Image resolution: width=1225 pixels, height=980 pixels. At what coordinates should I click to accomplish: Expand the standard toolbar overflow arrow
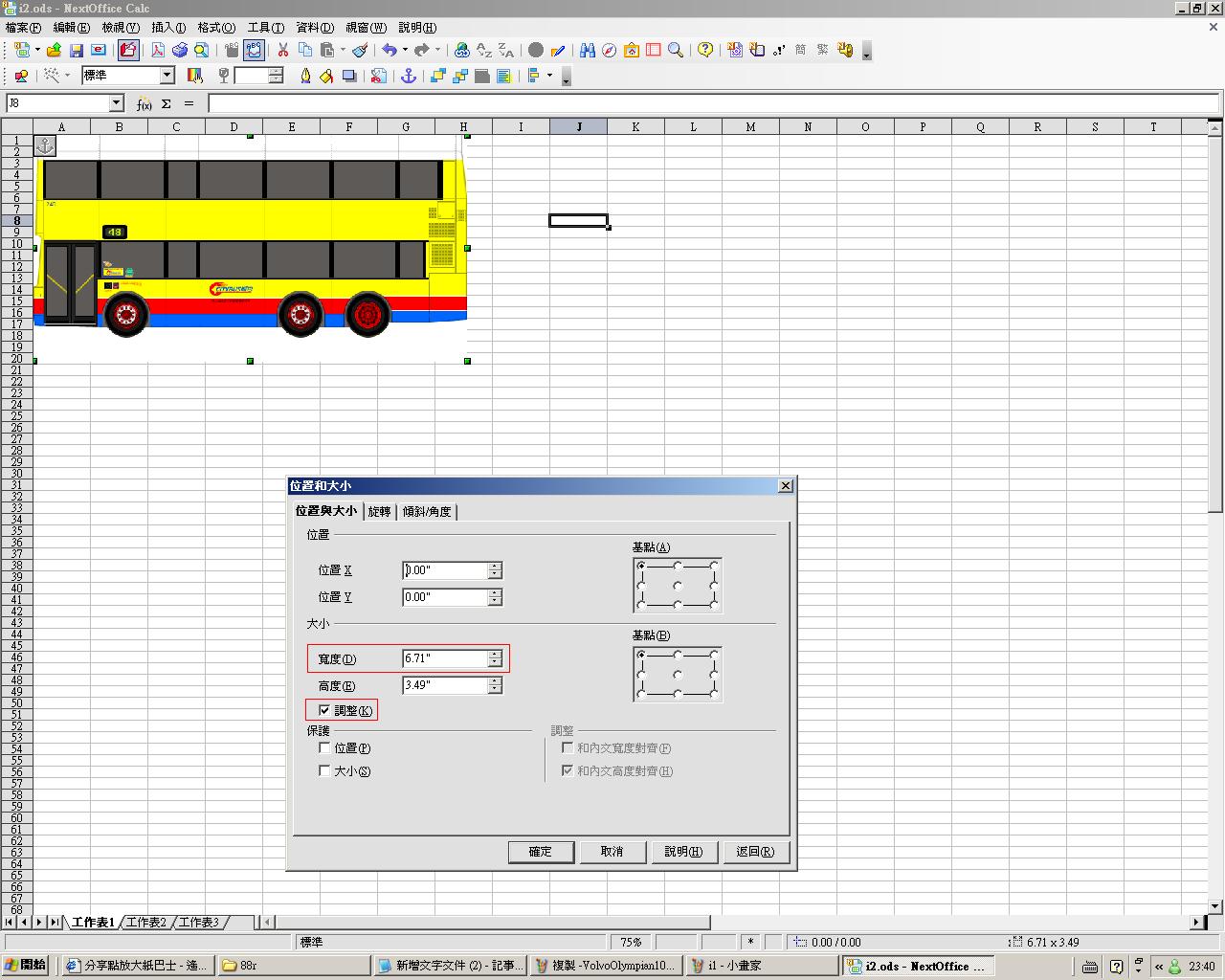click(x=867, y=52)
